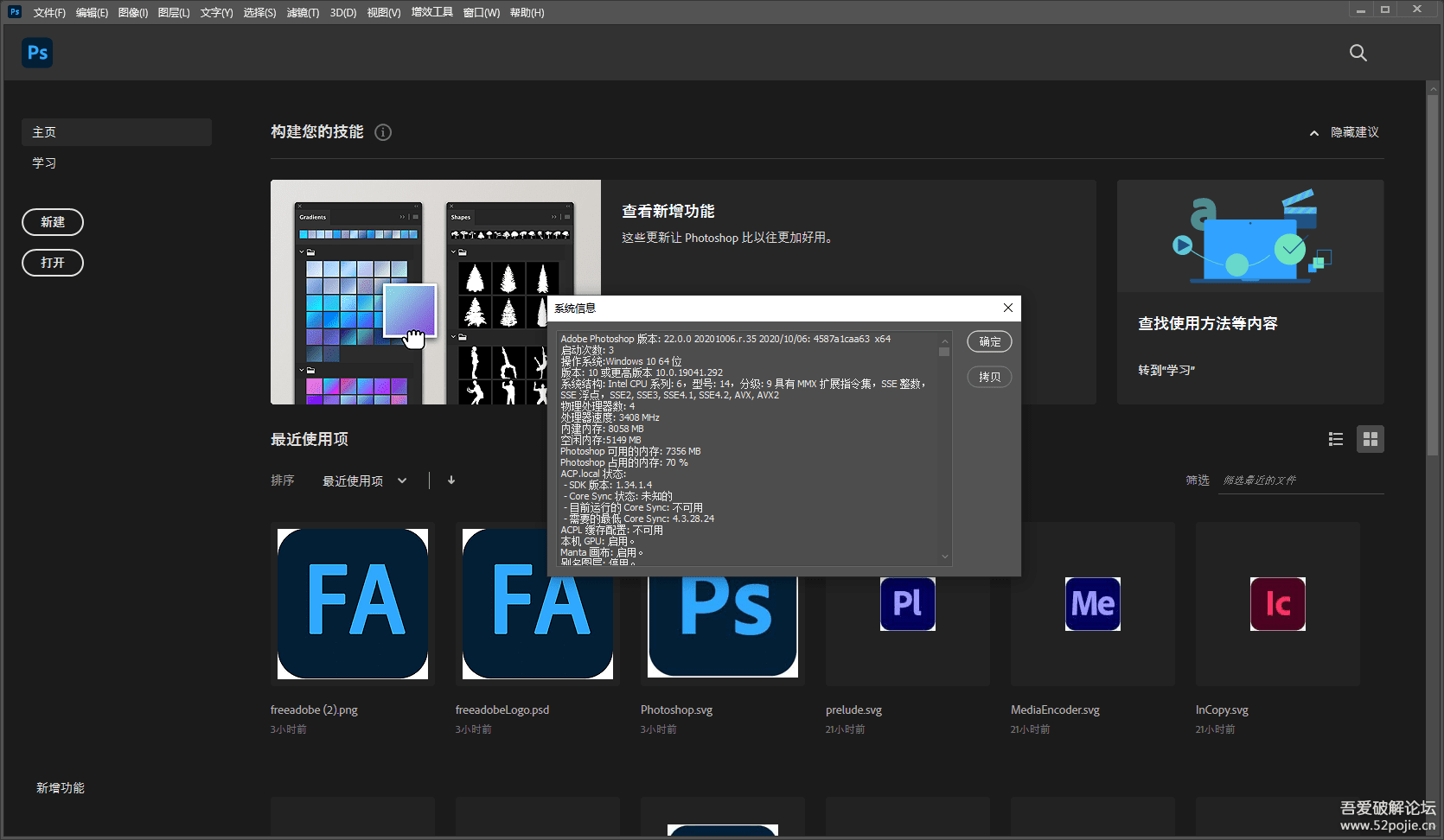Copy system info with 拷贝 button
The width and height of the screenshot is (1444, 840).
tap(990, 377)
